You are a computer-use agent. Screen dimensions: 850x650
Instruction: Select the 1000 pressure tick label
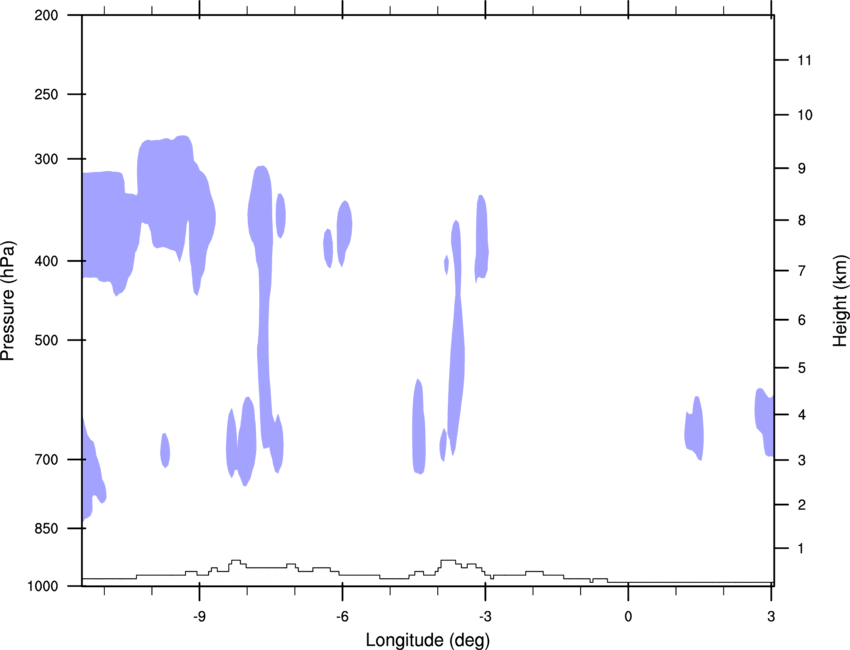[x=43, y=586]
